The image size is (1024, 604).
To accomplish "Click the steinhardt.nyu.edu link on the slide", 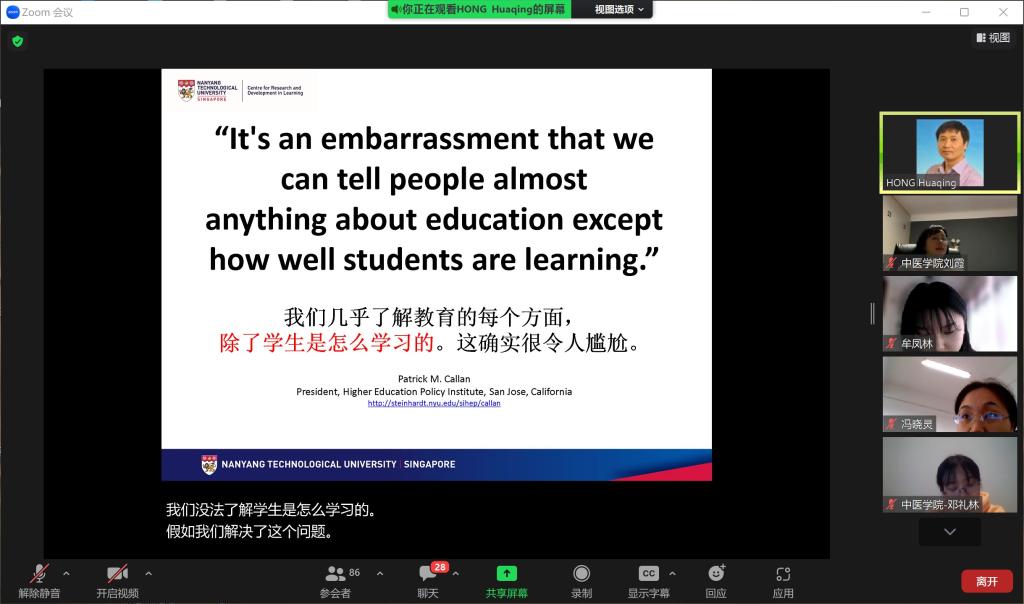I will tap(434, 403).
